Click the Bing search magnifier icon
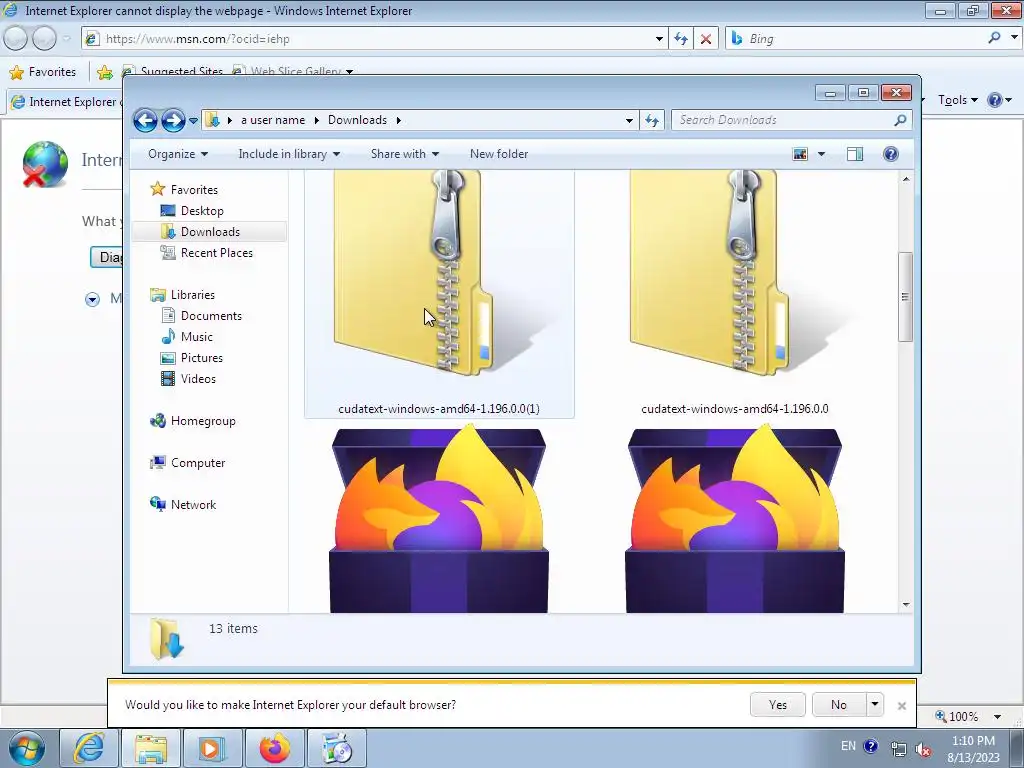This screenshot has height=768, width=1024. tap(994, 38)
